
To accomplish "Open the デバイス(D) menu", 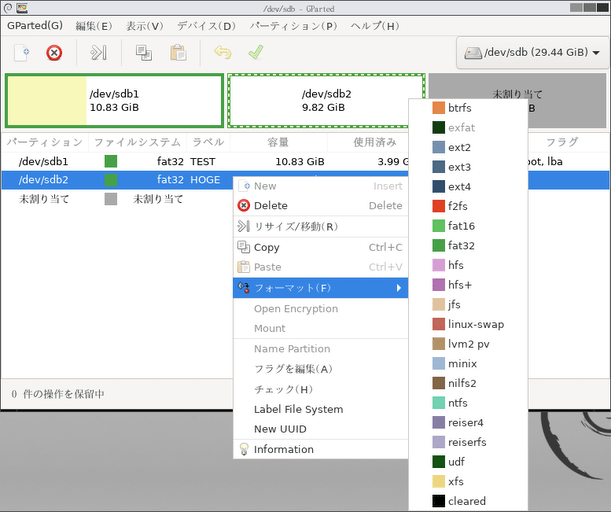I will (x=206, y=26).
